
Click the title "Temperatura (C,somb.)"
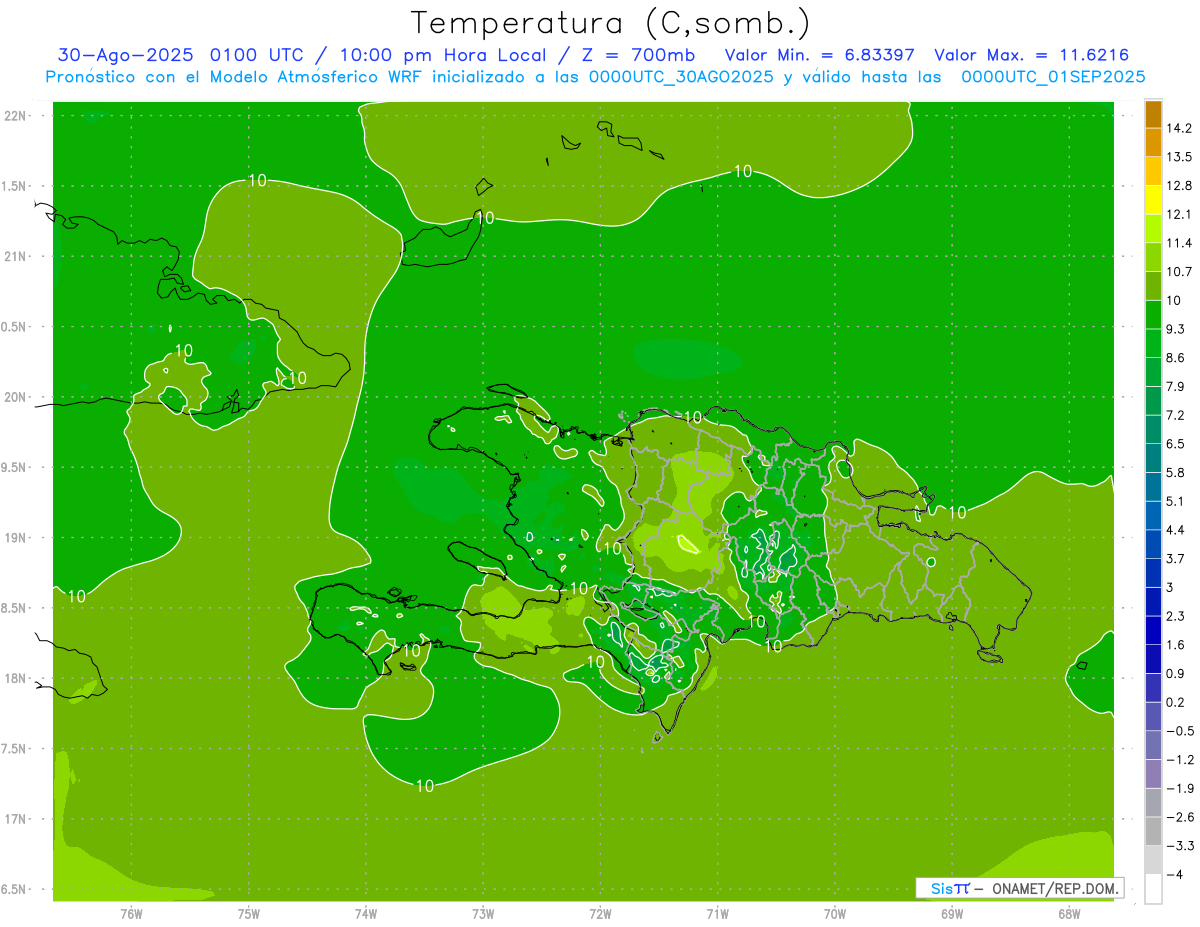pyautogui.click(x=611, y=23)
